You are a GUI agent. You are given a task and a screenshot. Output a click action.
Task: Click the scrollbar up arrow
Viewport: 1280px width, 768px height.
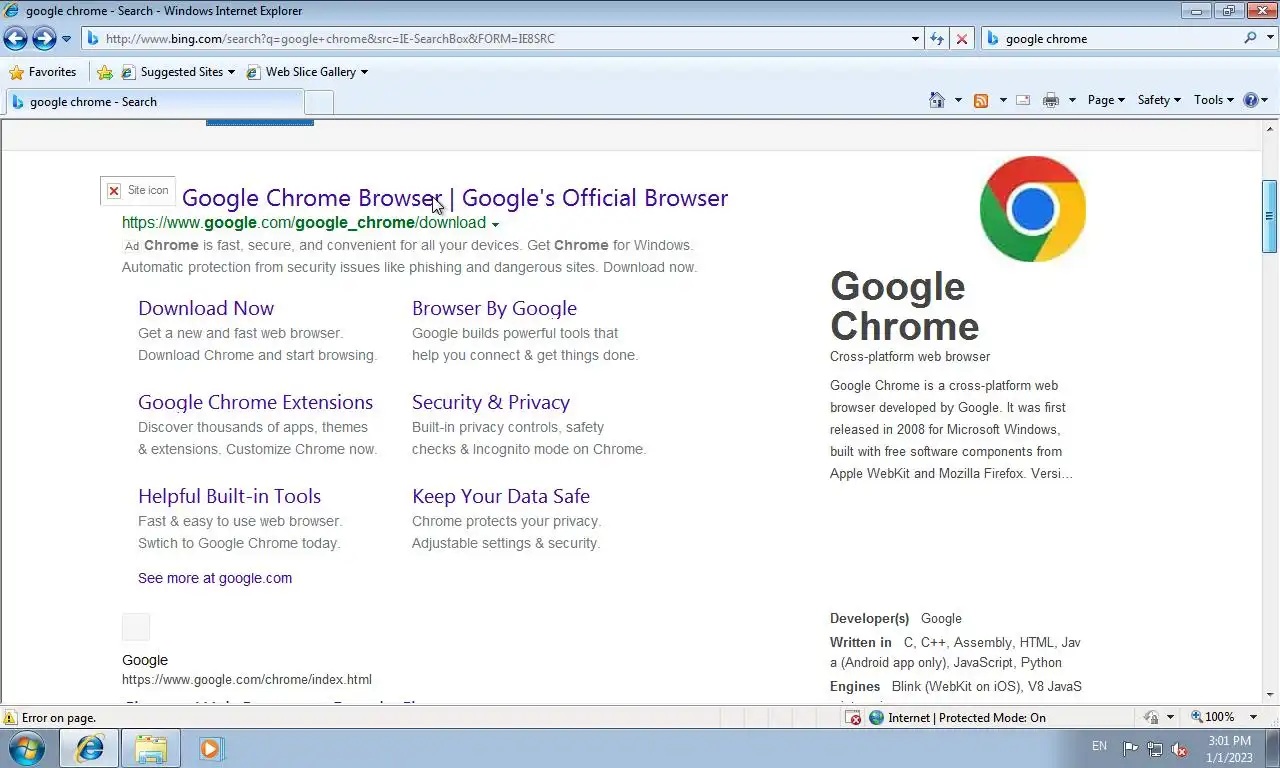[x=1270, y=129]
